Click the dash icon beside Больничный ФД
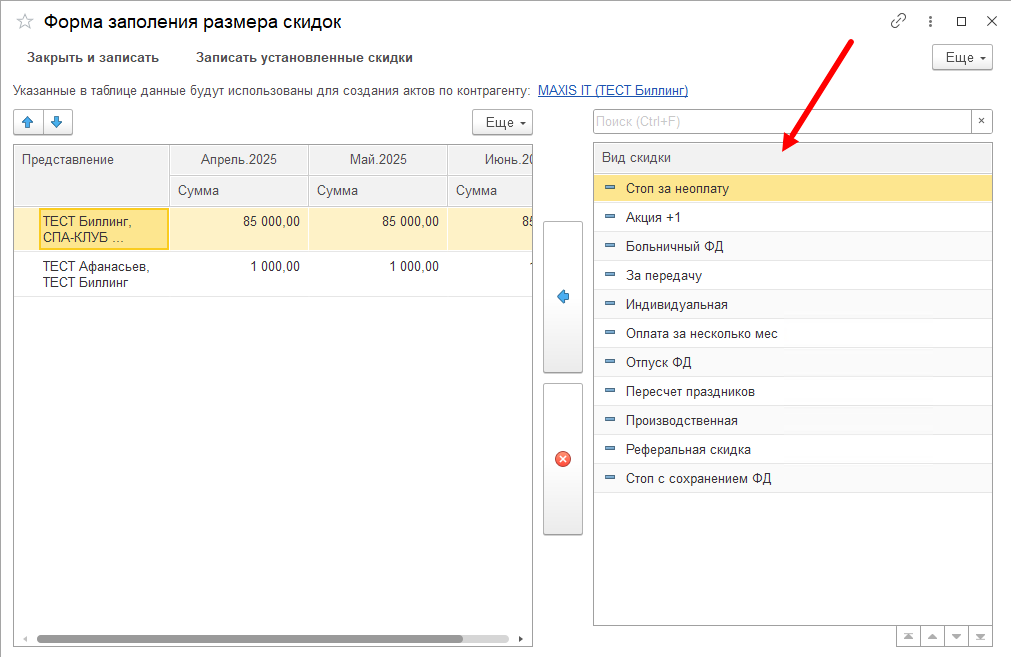The image size is (1011, 657). 610,246
